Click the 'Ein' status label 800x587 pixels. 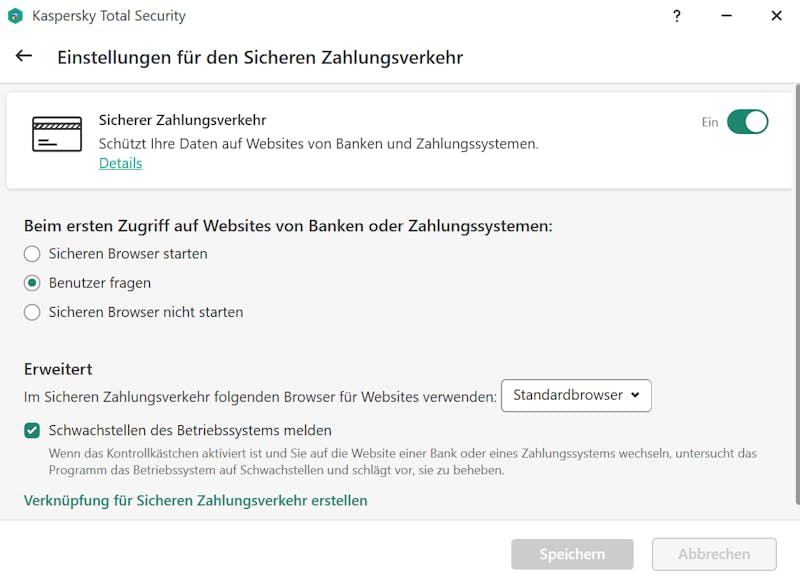(x=710, y=122)
